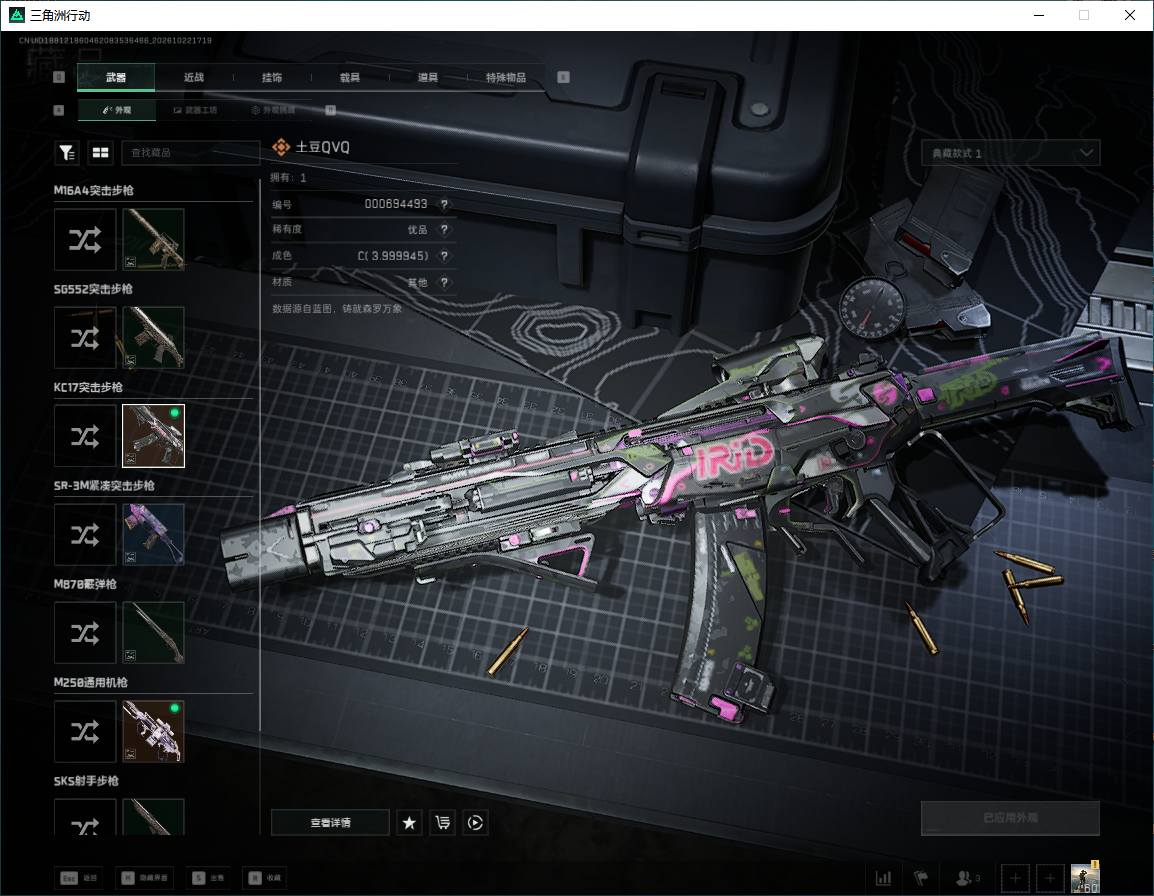Viewport: 1154px width, 896px height.
Task: Go to the 特殊物品 tab
Action: 506,77
